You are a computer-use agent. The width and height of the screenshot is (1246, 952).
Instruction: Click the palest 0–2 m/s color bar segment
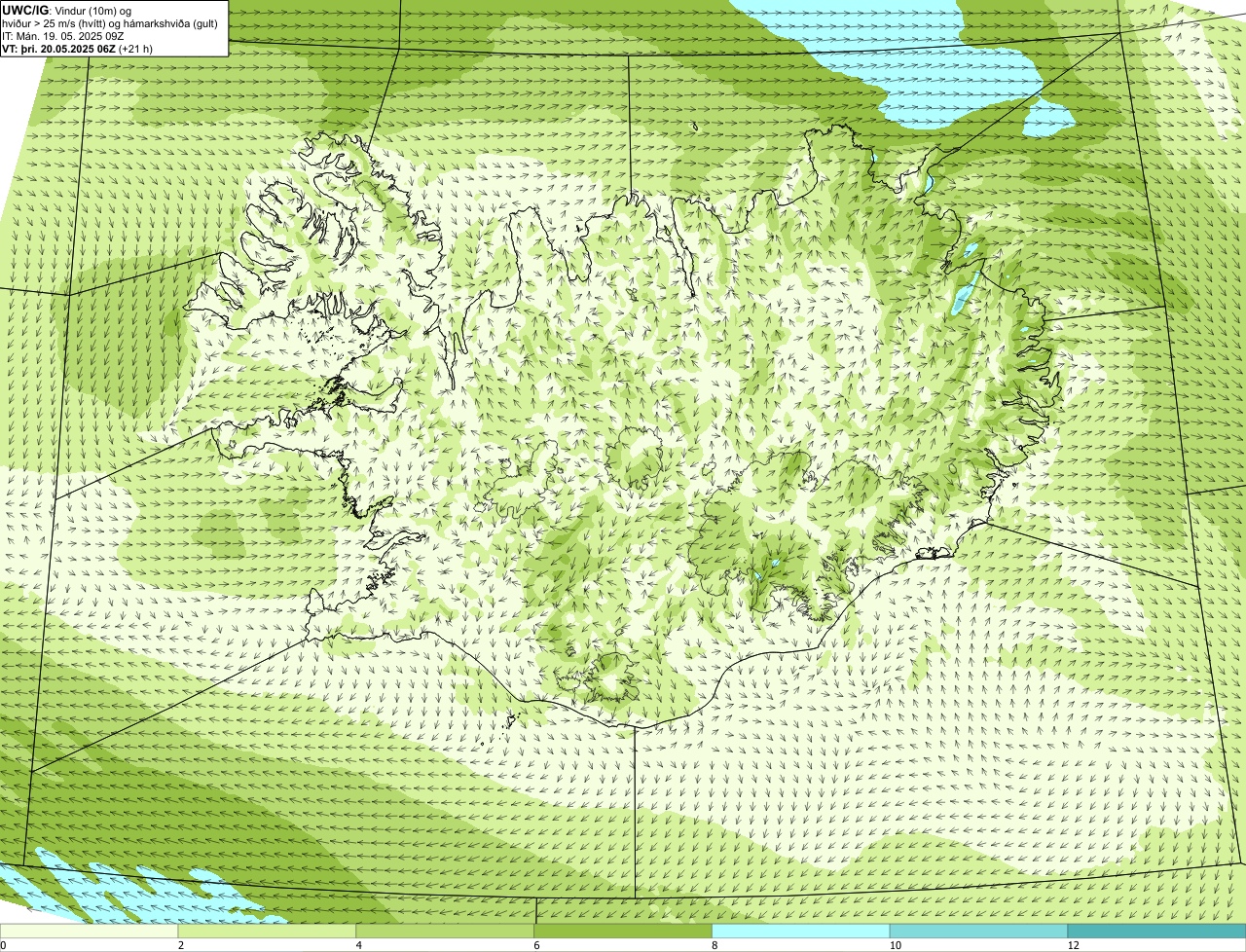(90, 932)
